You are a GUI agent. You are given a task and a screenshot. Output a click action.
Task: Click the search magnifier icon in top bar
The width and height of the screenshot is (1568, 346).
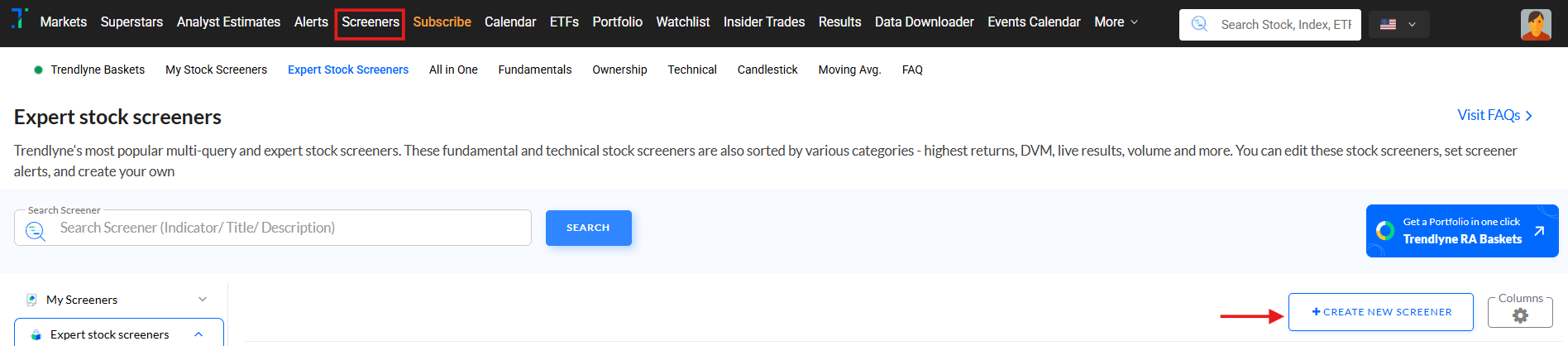pyautogui.click(x=1199, y=24)
